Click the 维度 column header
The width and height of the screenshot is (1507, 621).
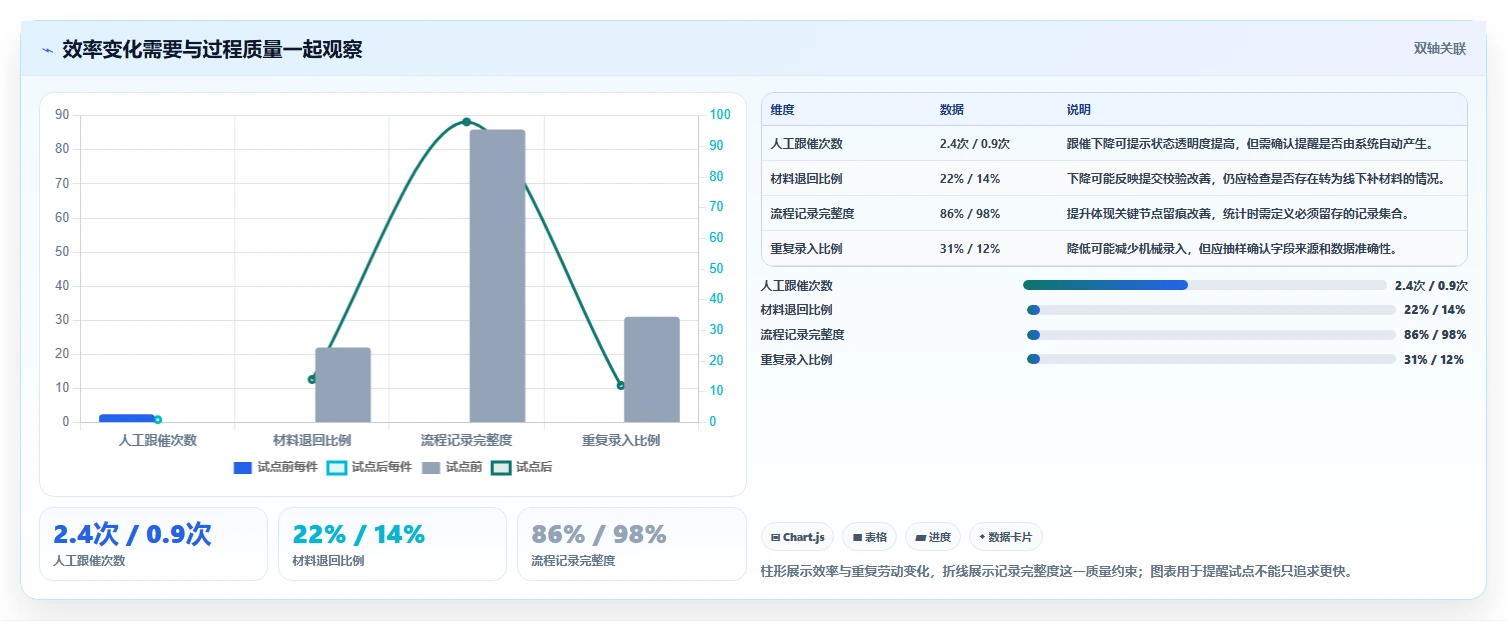coord(782,110)
